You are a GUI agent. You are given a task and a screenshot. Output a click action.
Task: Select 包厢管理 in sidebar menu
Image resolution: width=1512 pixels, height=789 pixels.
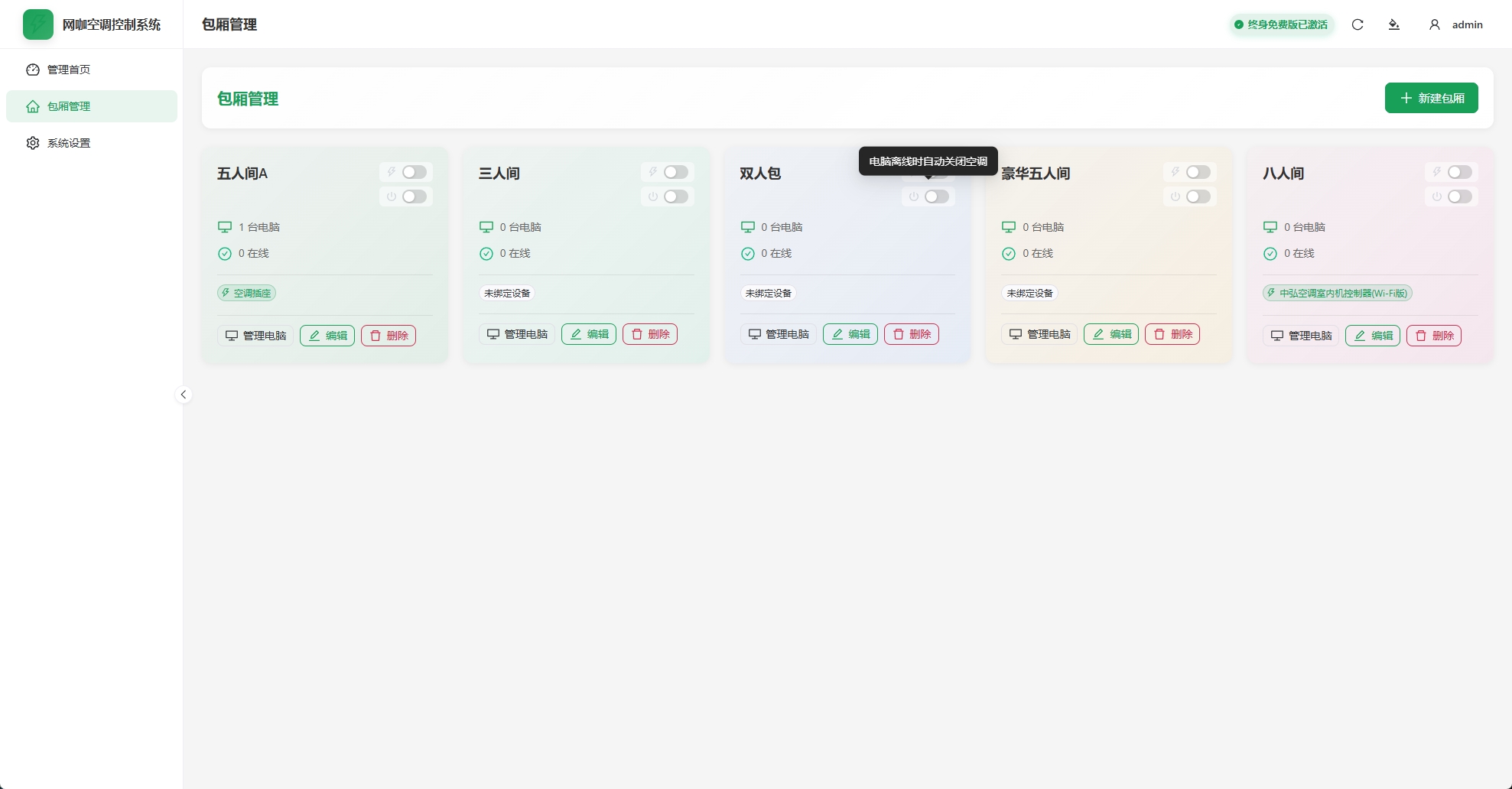pos(69,106)
